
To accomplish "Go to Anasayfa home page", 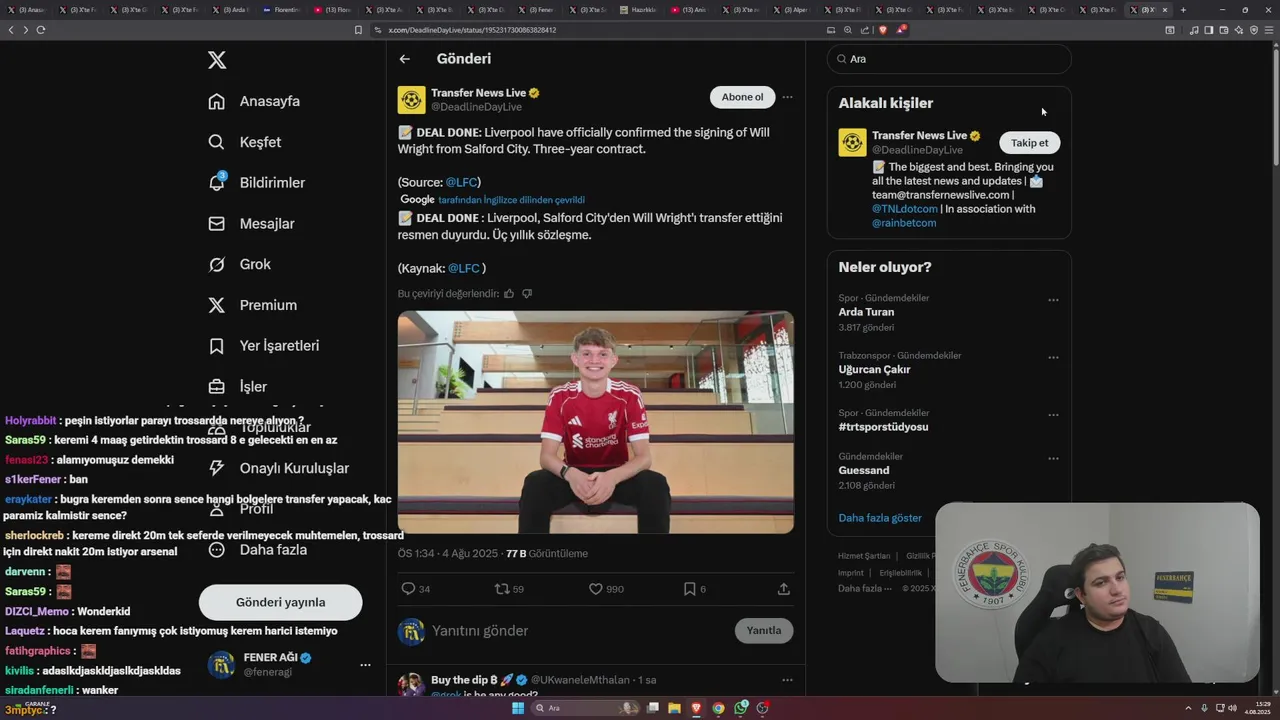I will (x=254, y=101).
